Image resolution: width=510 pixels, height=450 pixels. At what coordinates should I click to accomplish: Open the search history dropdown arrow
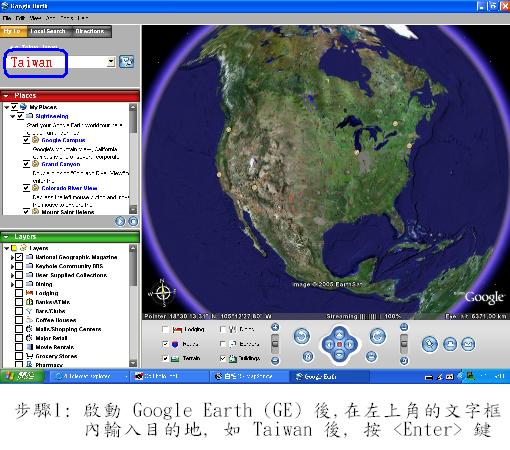tap(111, 62)
